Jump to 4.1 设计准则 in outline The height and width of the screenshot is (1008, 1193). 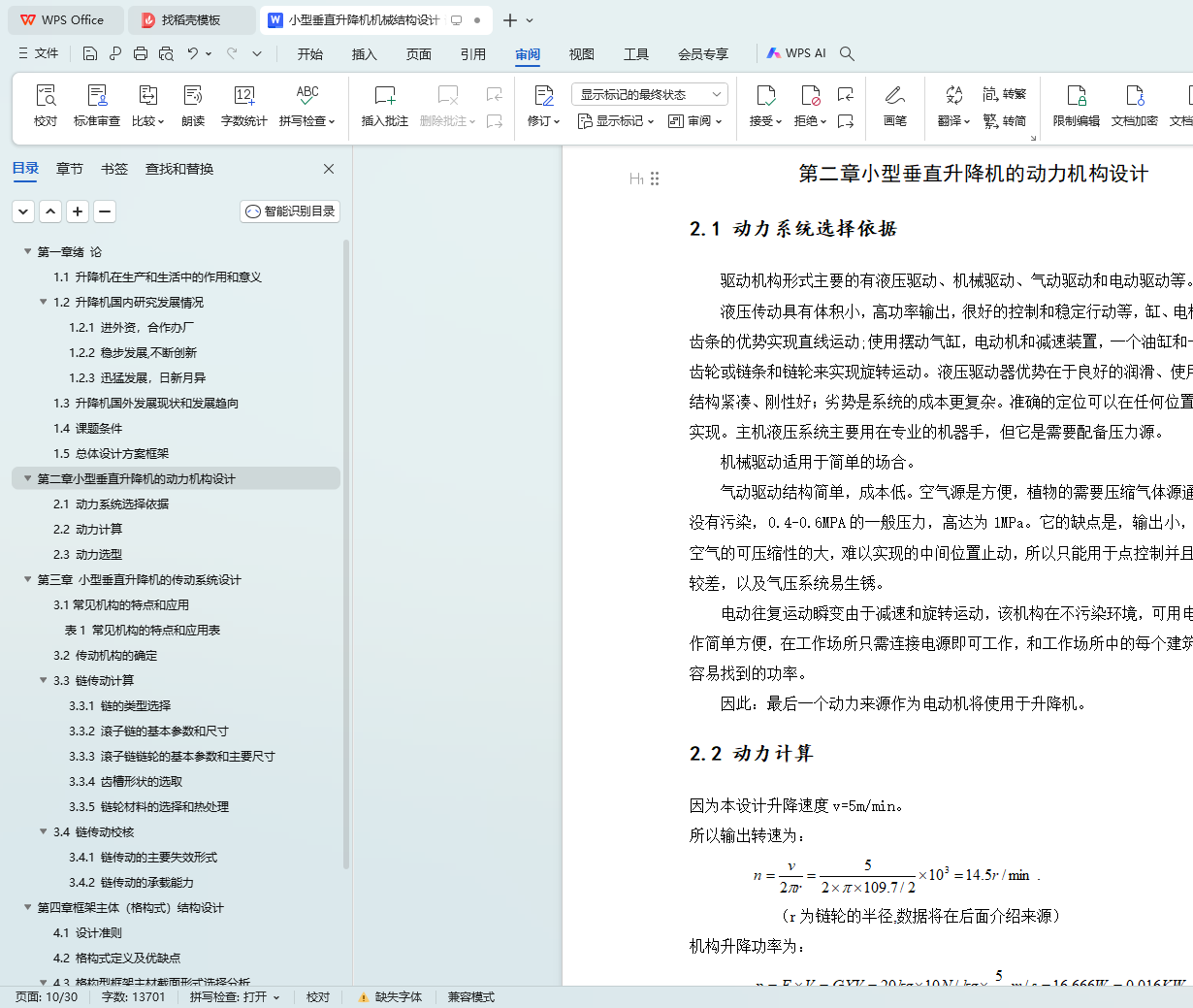point(87,932)
